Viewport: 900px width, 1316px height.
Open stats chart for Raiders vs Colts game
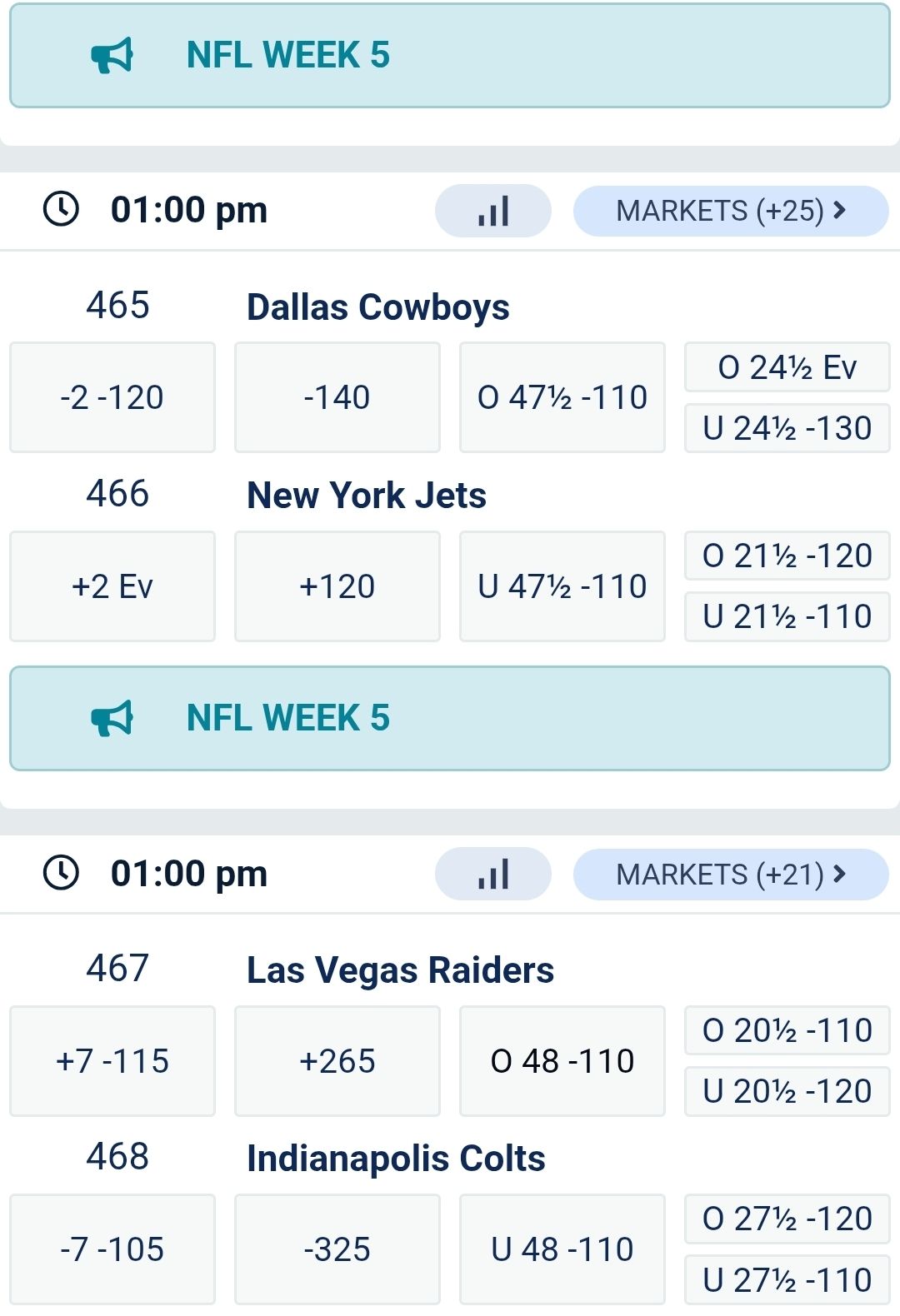(493, 874)
